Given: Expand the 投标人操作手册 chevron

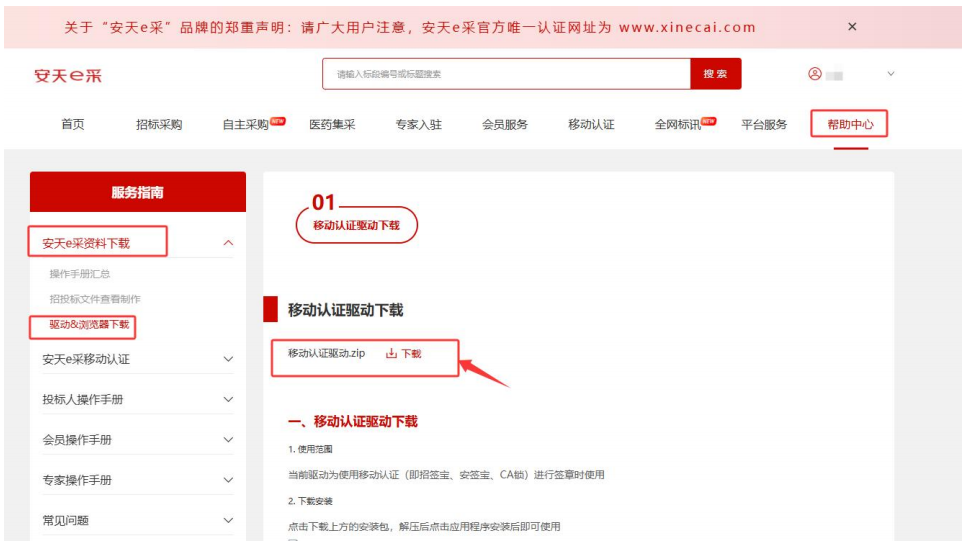Looking at the screenshot, I should pos(228,400).
